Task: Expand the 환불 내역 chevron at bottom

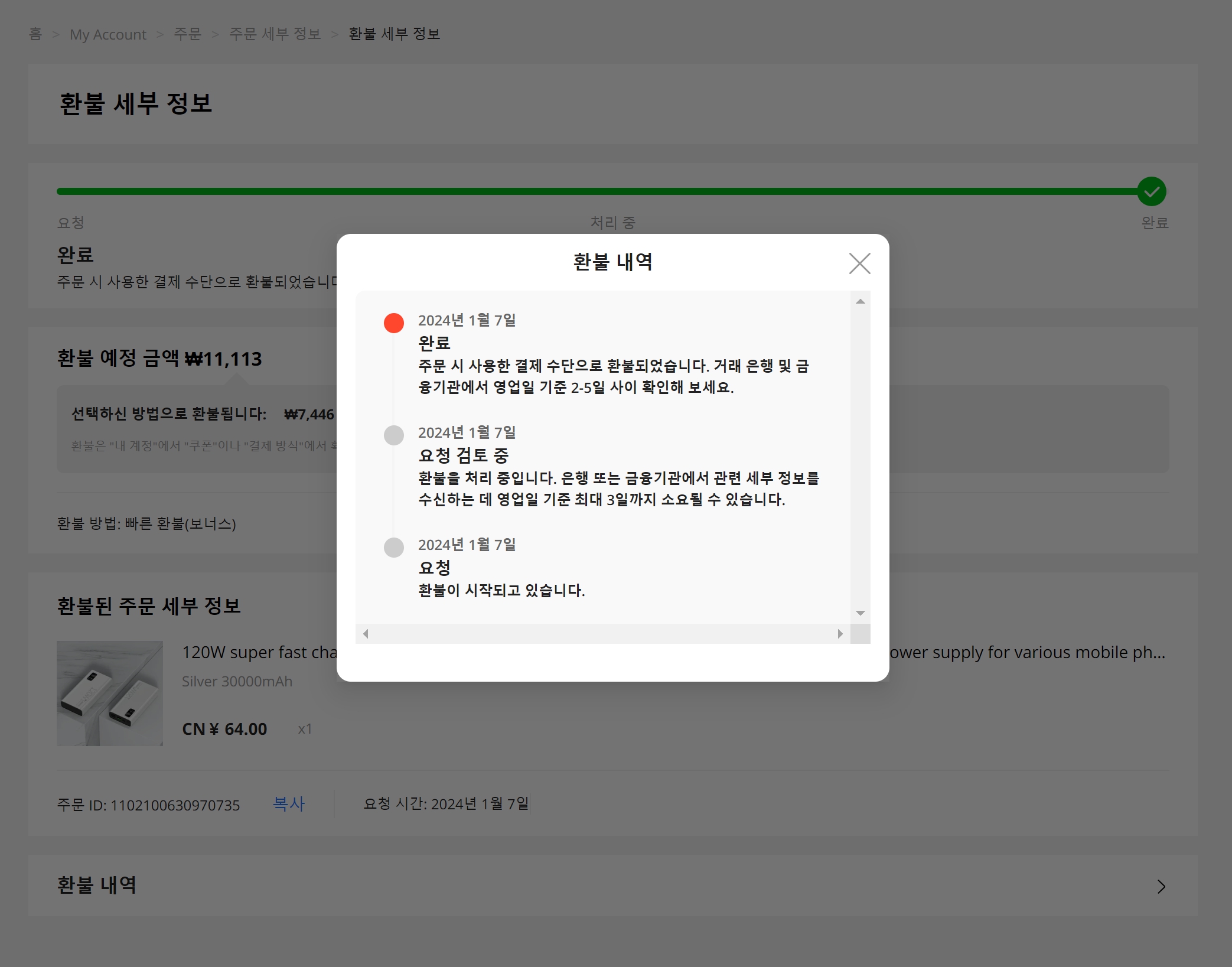Action: (x=1161, y=887)
